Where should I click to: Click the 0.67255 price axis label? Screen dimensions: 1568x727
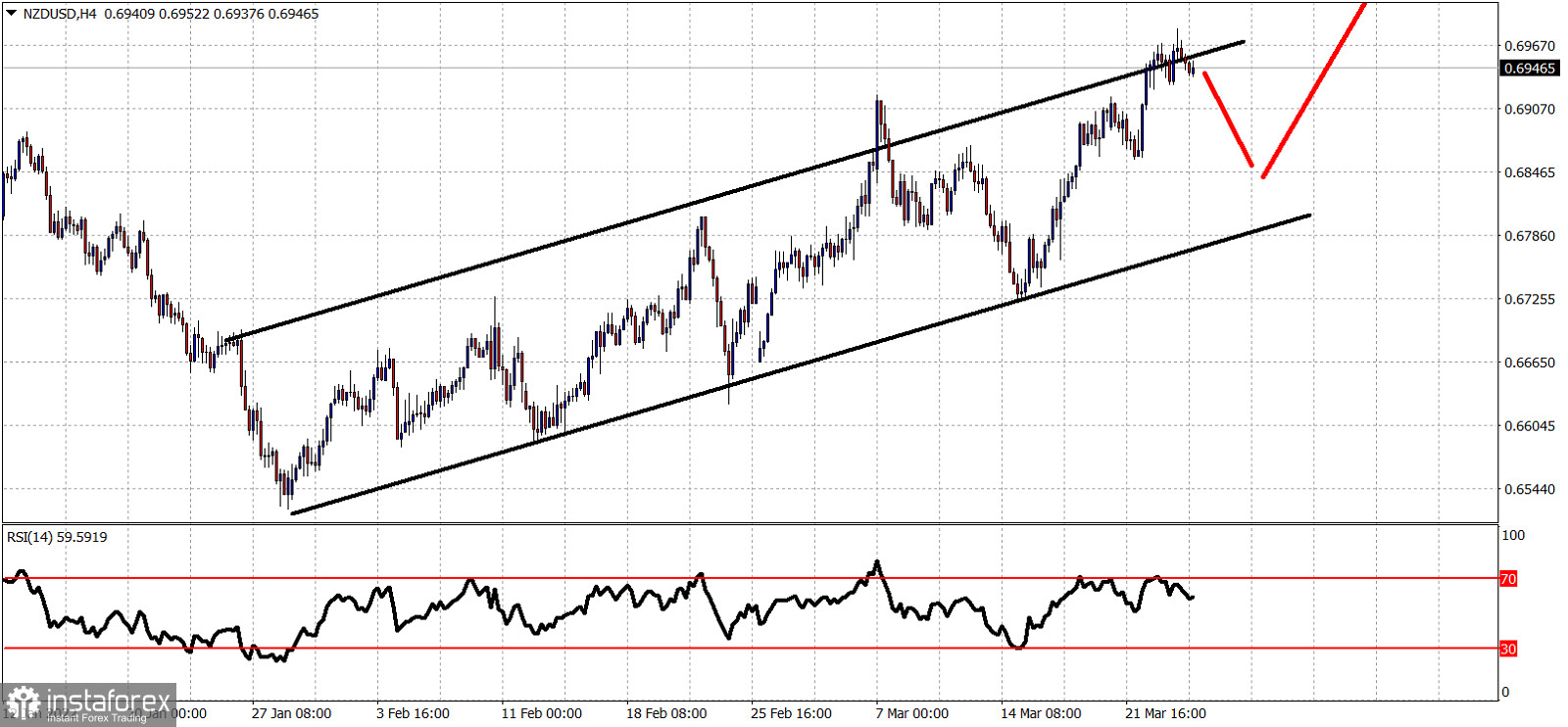pos(1529,299)
